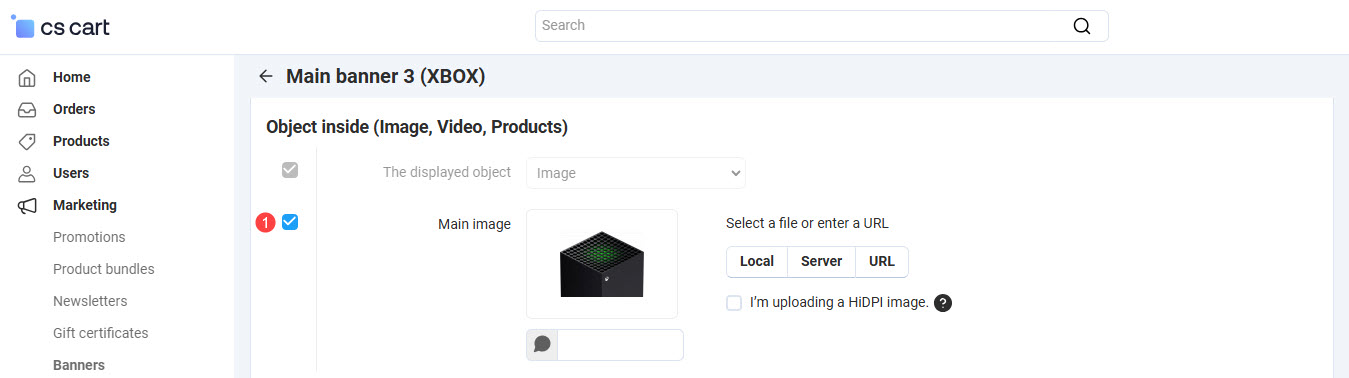Go back using the left arrow
Screen dimensions: 1349x378
(265, 76)
